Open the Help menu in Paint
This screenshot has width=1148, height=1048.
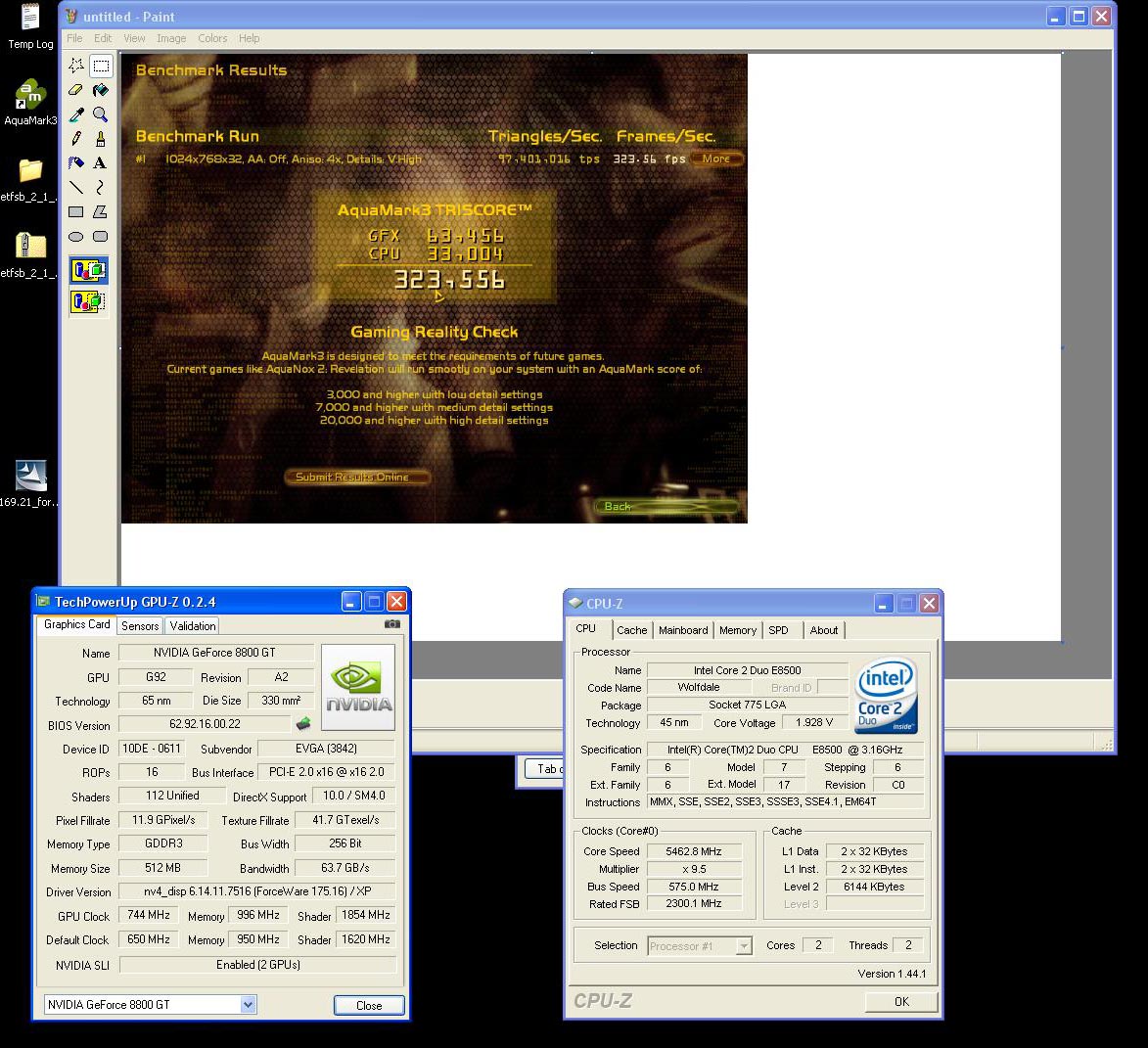[x=249, y=38]
